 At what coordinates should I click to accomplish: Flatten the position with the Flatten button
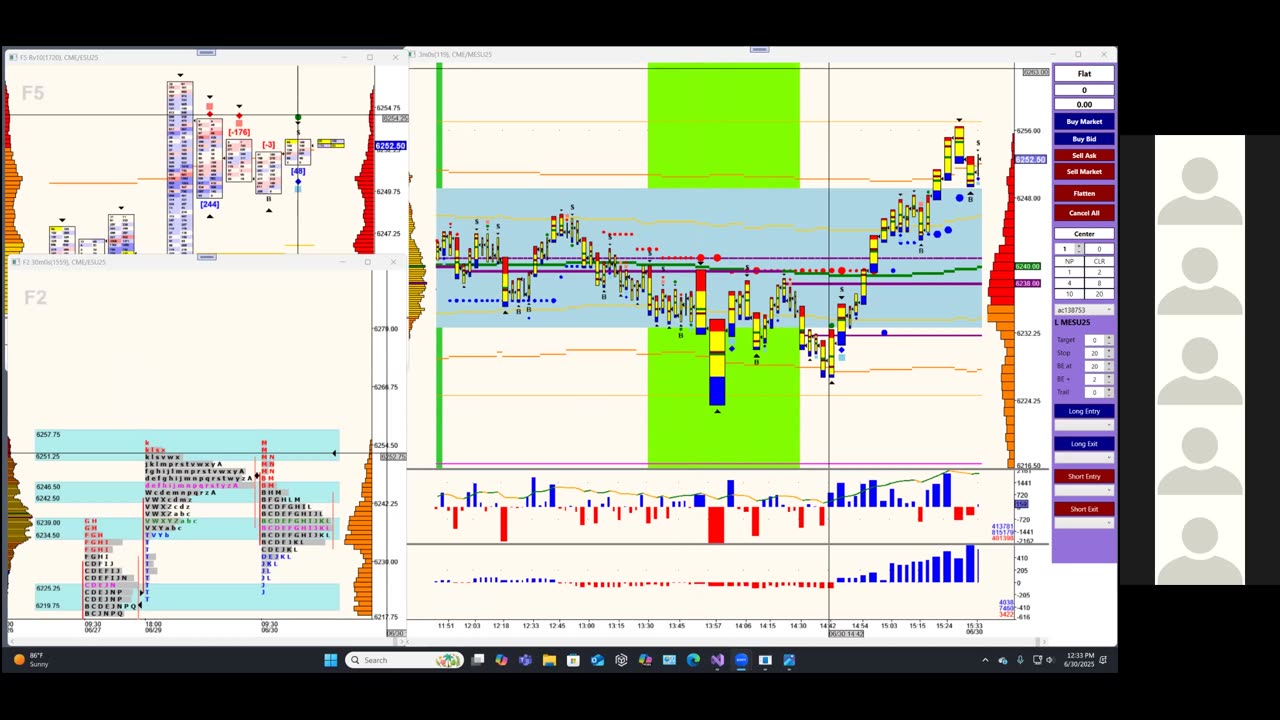pos(1084,193)
